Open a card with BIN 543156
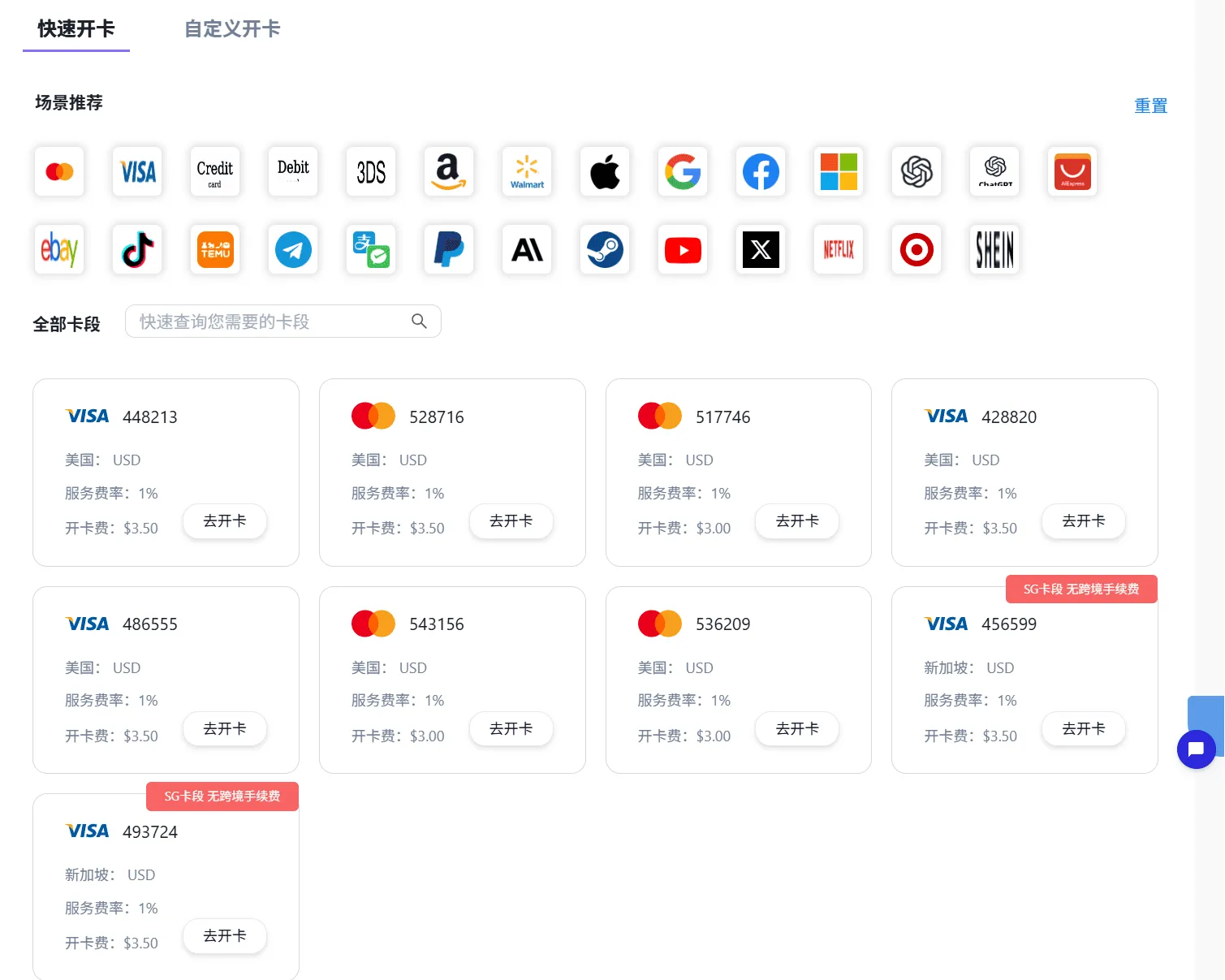This screenshot has height=980, width=1225. coord(511,729)
